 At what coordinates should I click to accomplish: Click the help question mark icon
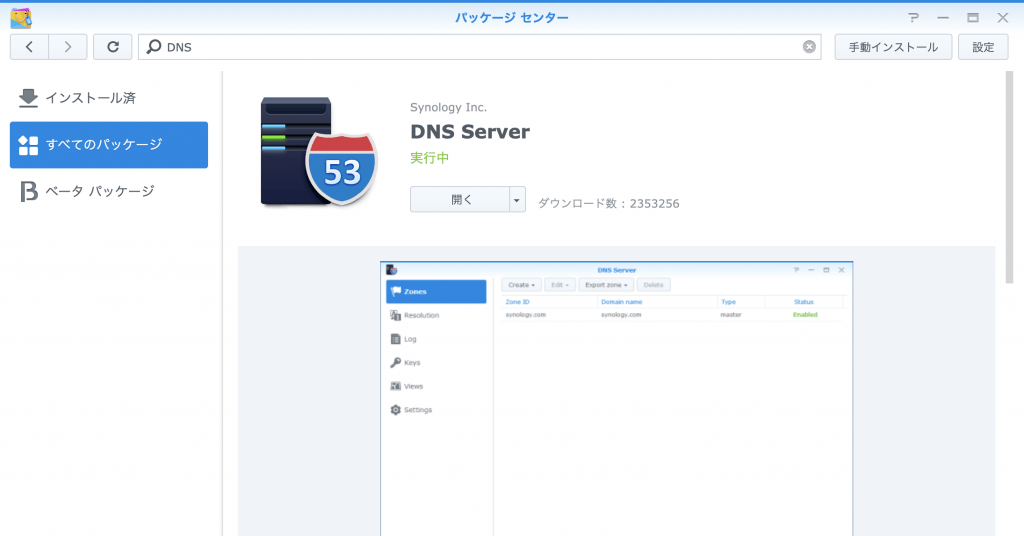(x=913, y=18)
